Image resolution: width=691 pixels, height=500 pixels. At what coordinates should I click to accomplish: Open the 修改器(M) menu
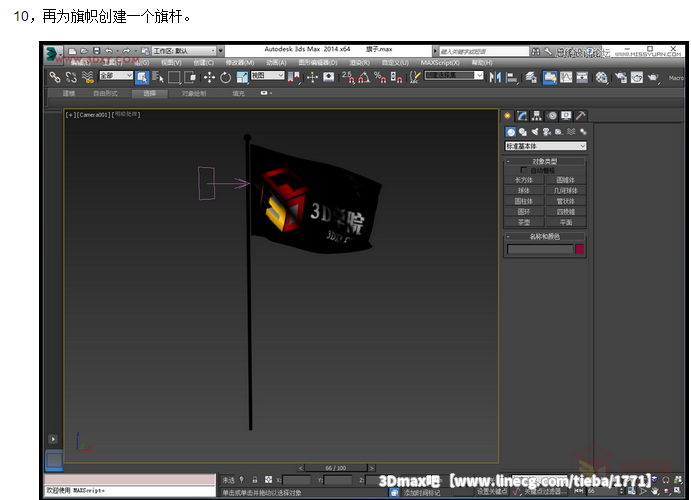(x=240, y=63)
